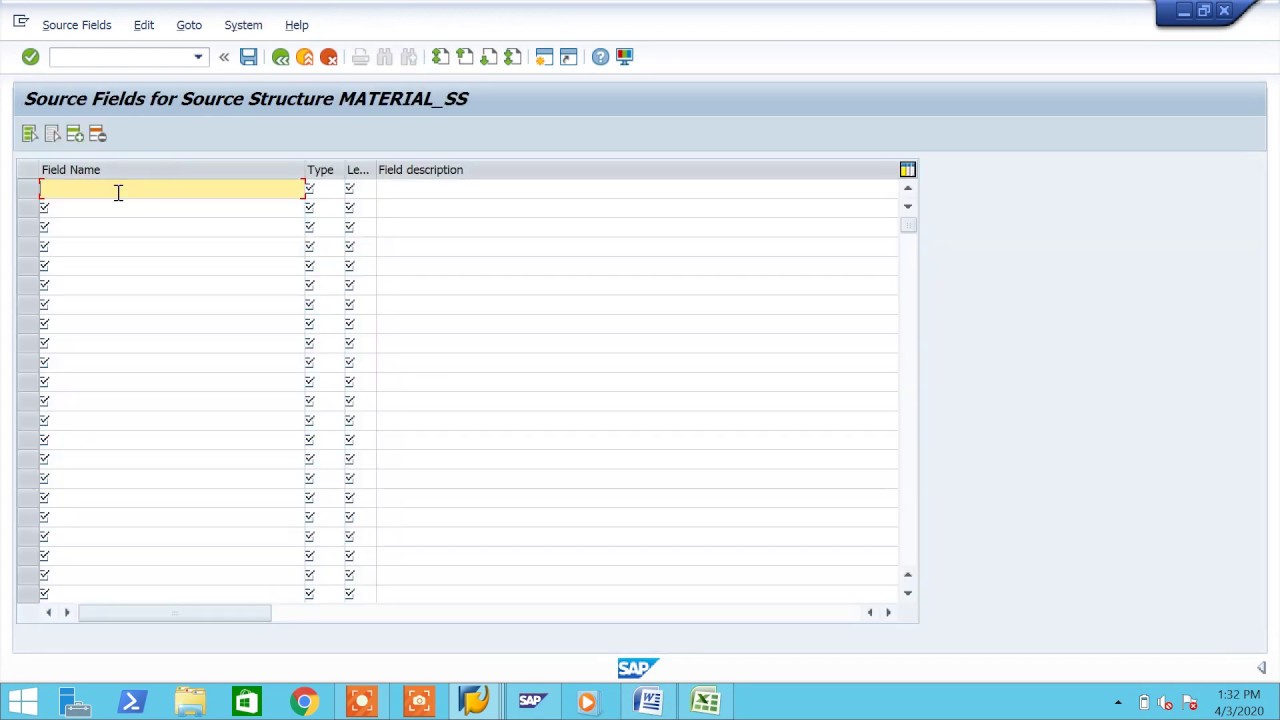Expand the status bar arrow at bottom right
This screenshot has height=720, width=1280.
click(x=1261, y=668)
